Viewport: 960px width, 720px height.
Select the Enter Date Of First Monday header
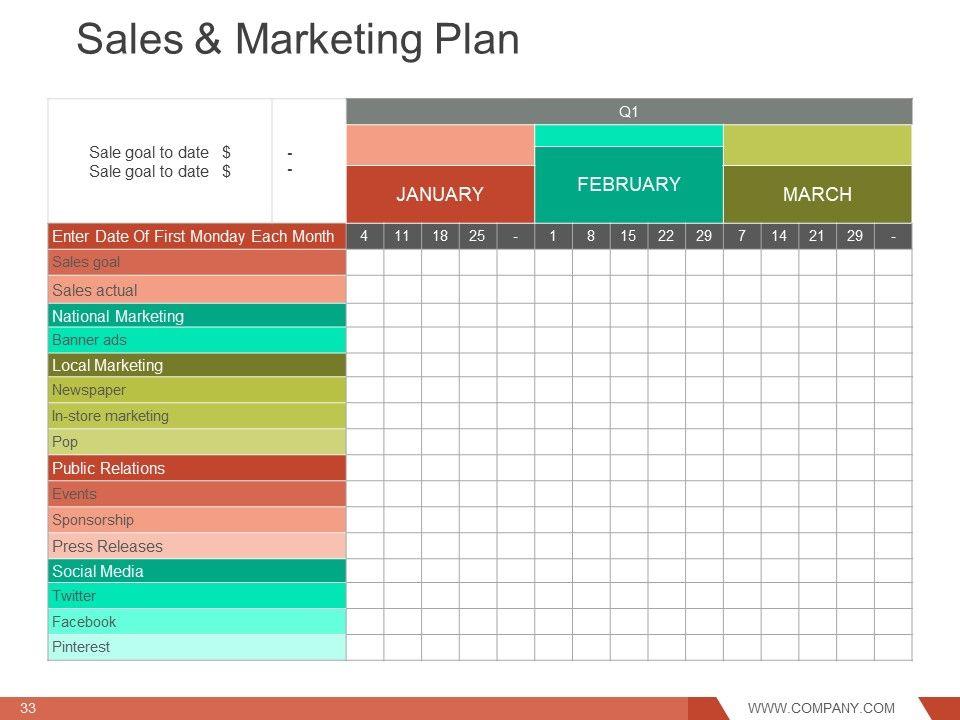click(x=193, y=237)
